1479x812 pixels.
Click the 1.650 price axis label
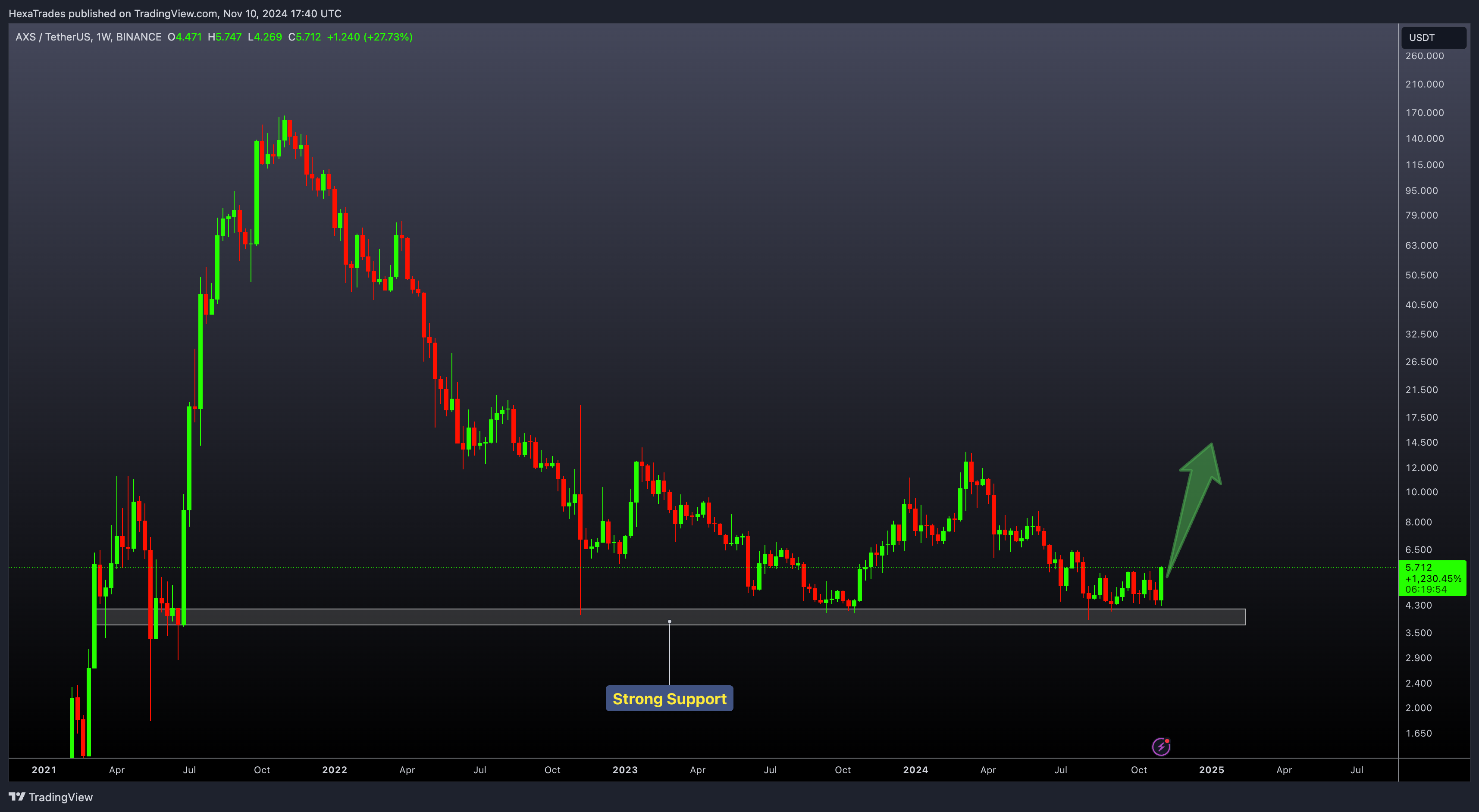[x=1419, y=734]
